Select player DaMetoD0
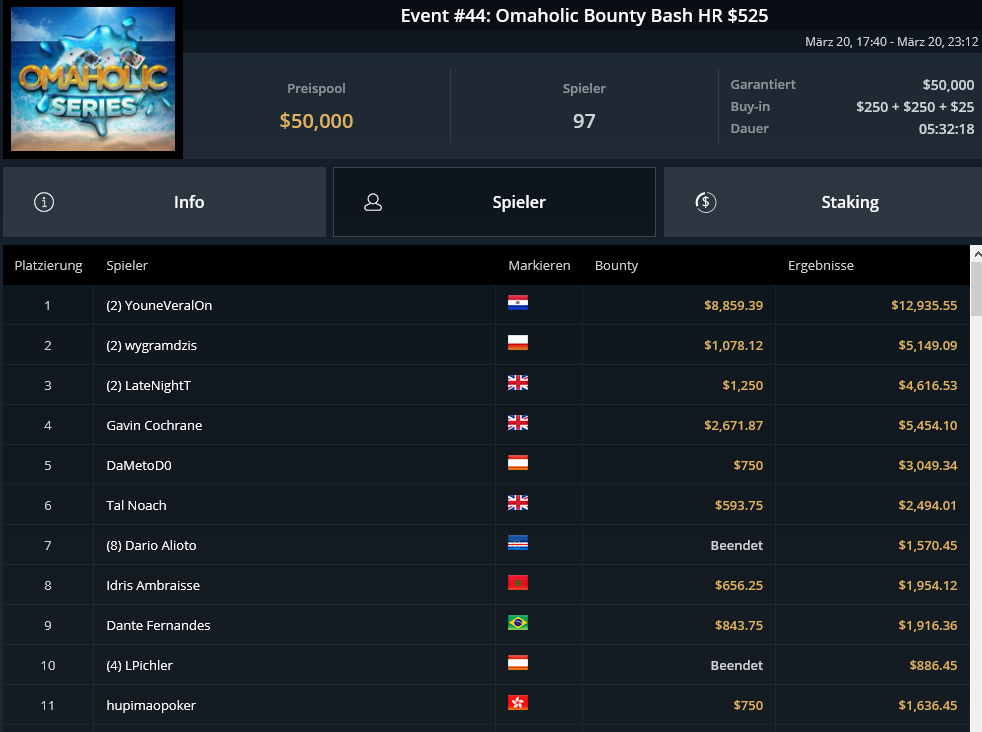 click(x=139, y=466)
